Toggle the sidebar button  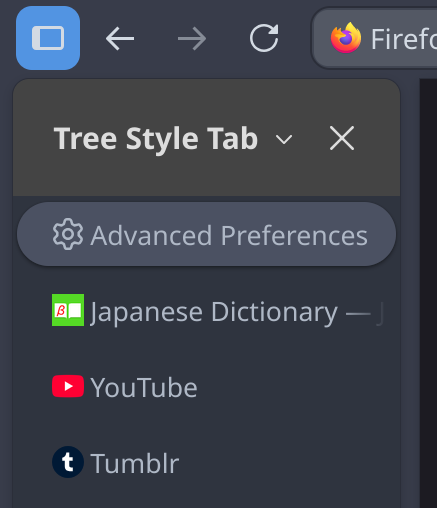tap(48, 38)
